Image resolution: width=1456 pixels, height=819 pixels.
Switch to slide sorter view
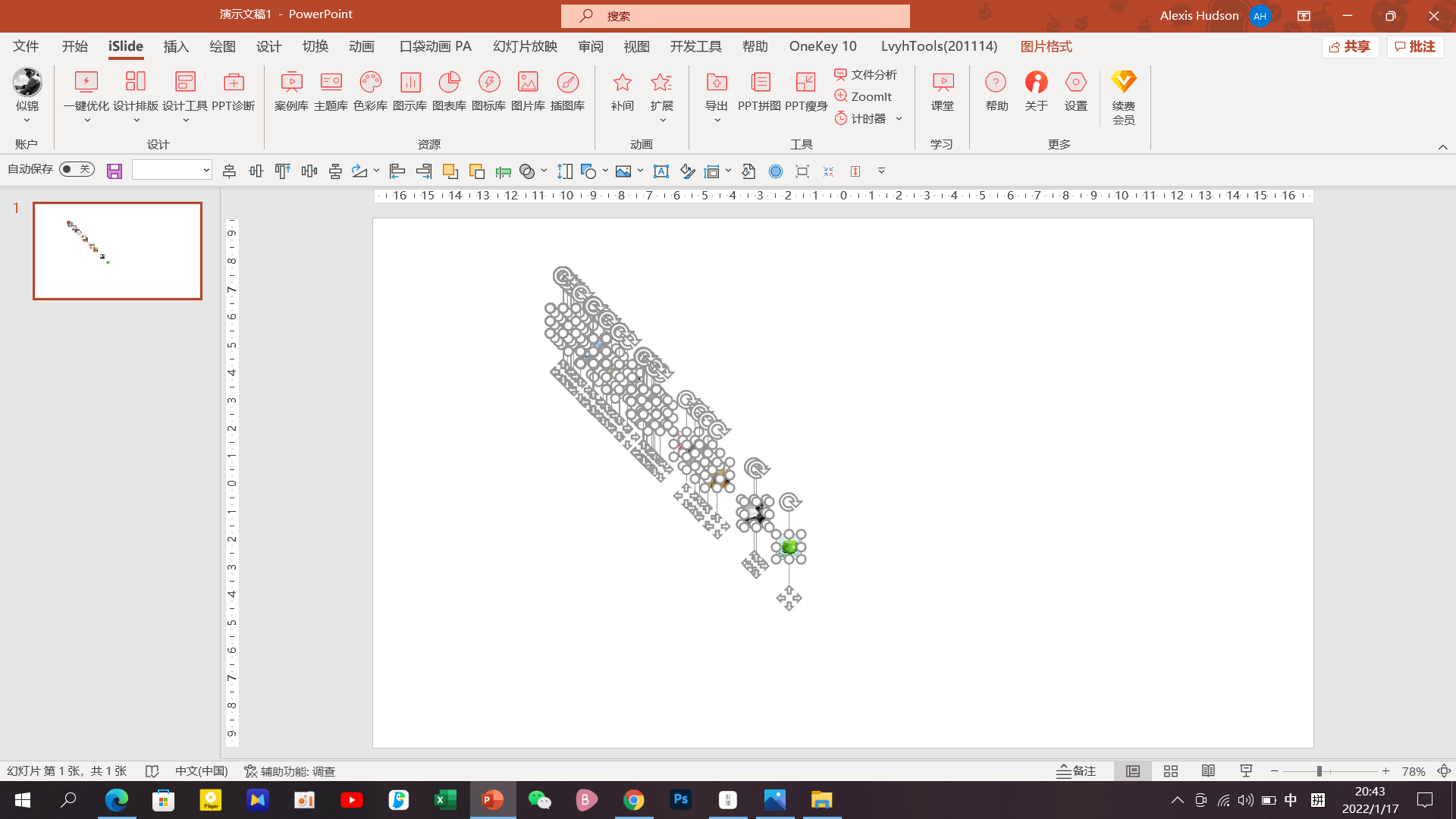1171,771
